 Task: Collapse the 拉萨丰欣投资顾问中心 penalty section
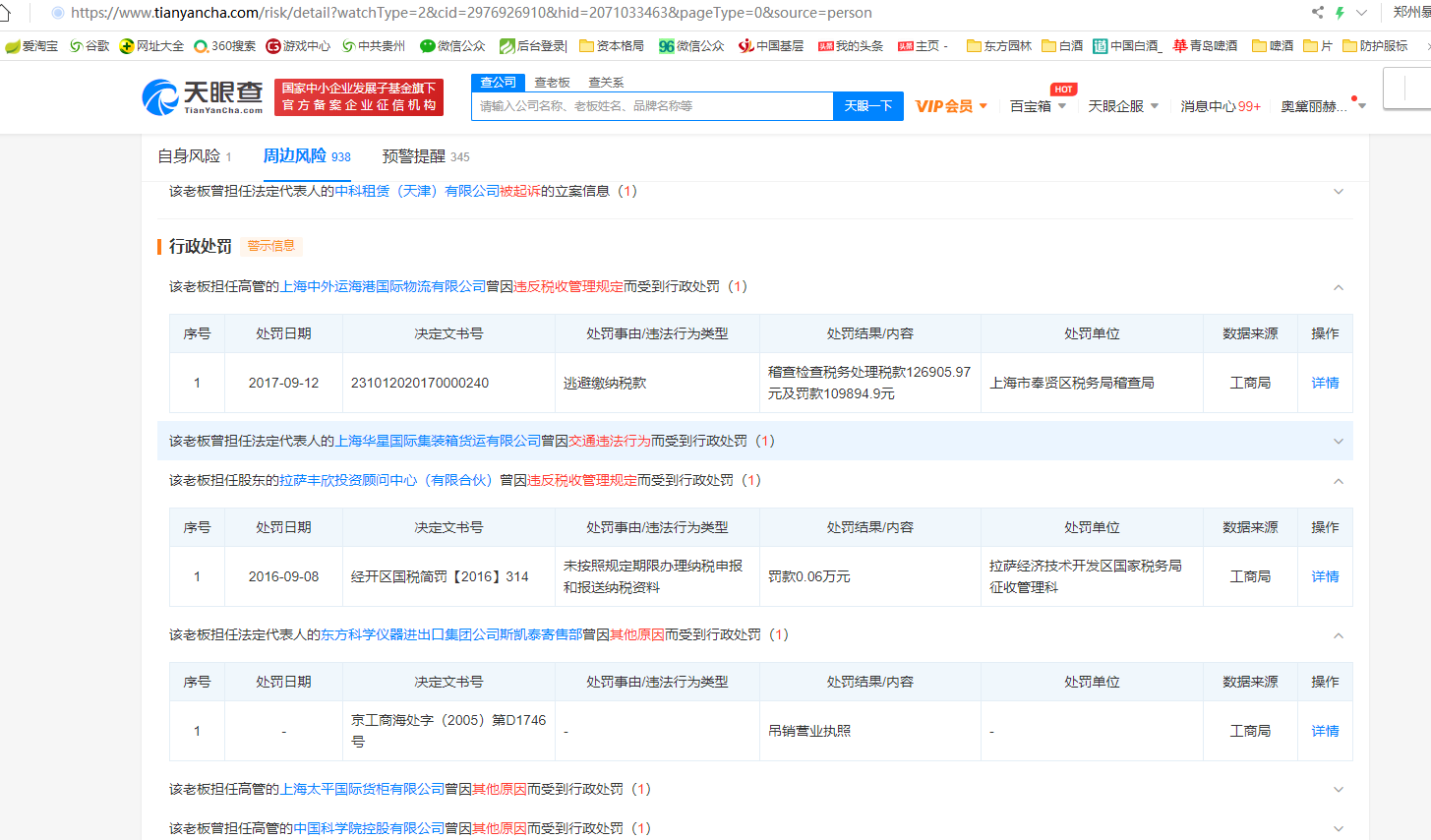point(1339,481)
